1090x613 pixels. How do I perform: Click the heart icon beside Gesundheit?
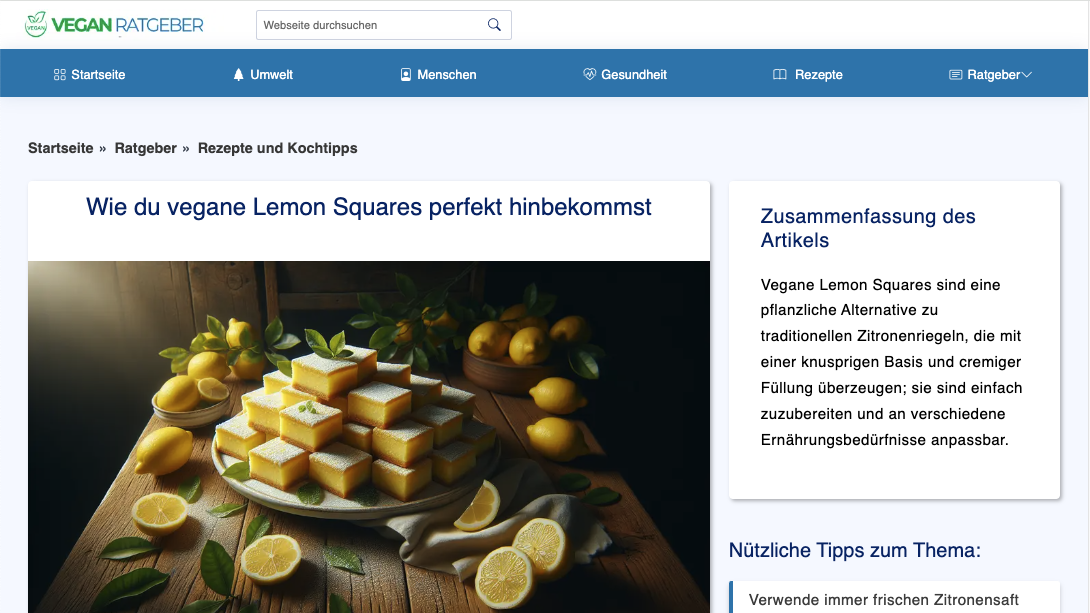(x=589, y=75)
